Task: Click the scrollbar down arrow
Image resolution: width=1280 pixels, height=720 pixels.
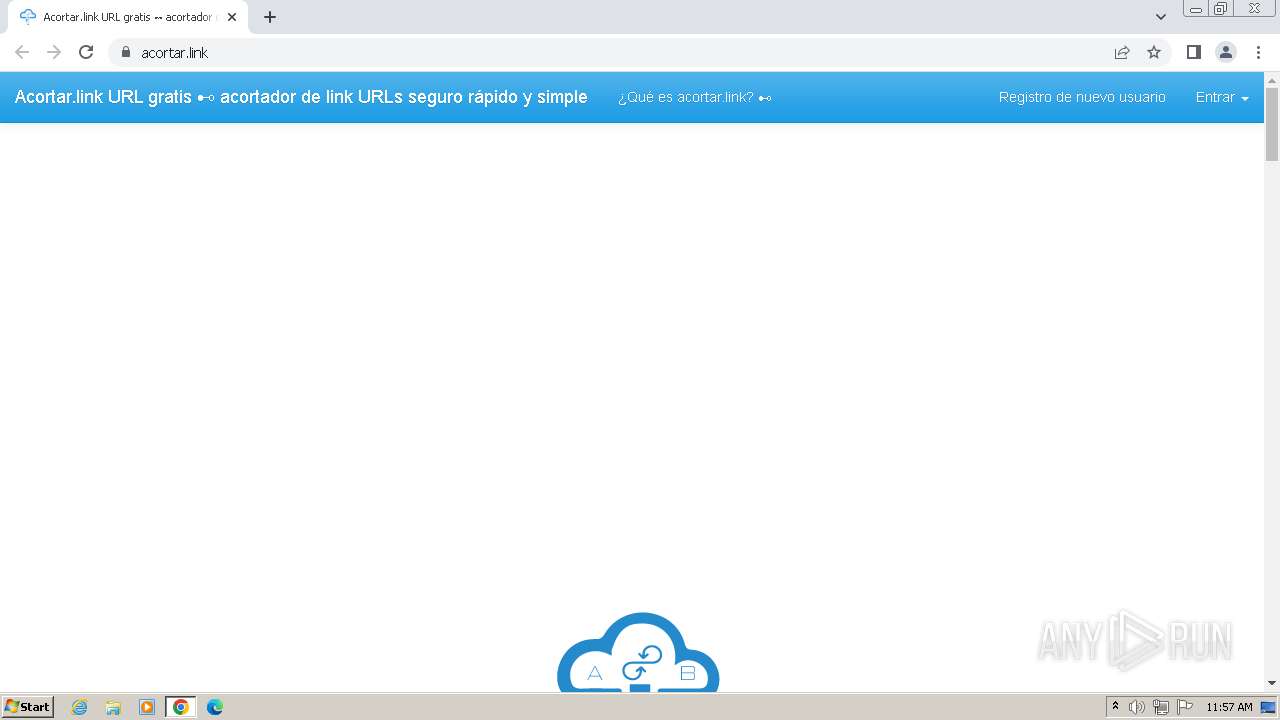Action: click(x=1272, y=683)
